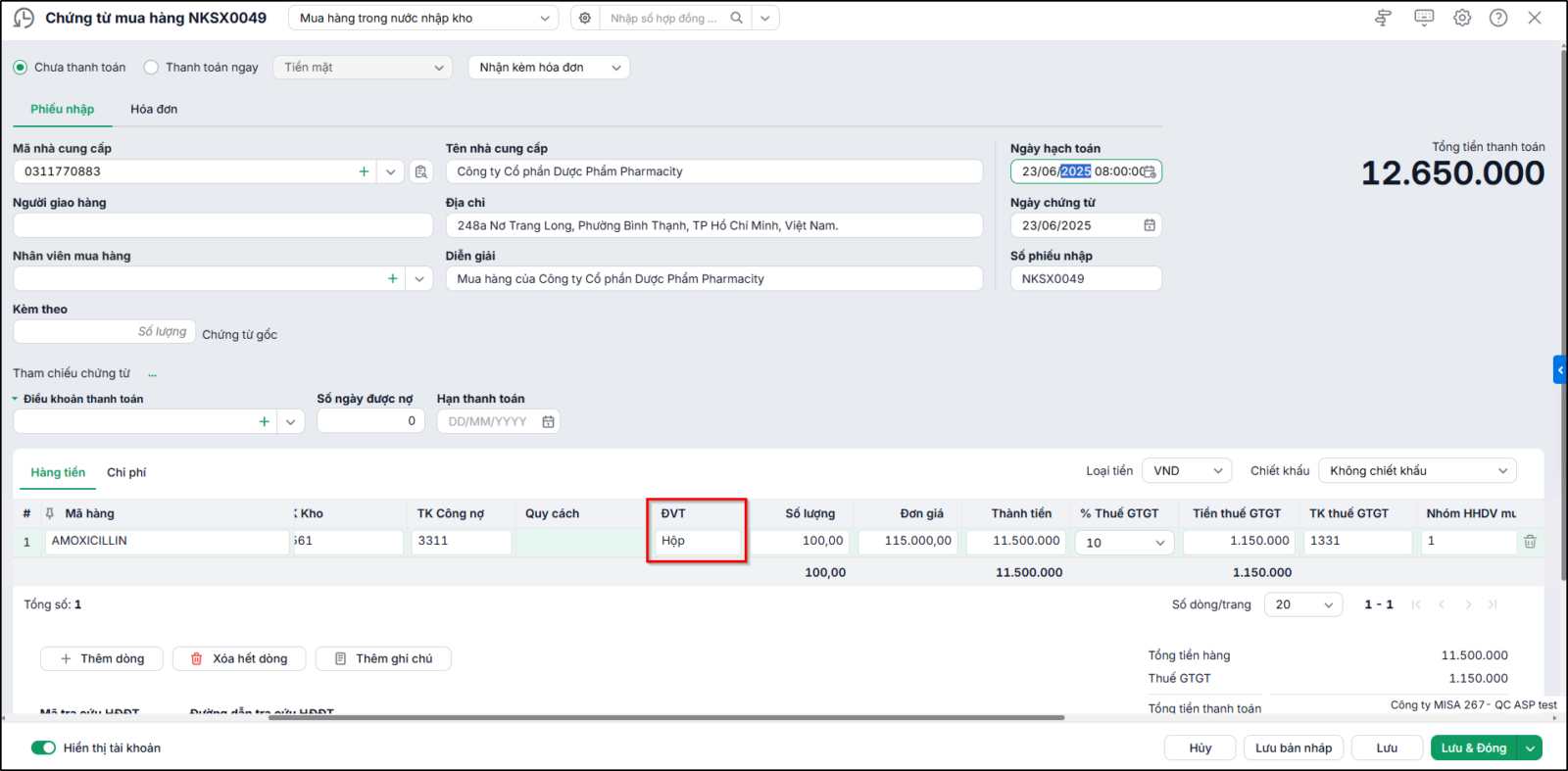Click the Xóa hết dòng button
1568x771 pixels.
pyautogui.click(x=239, y=658)
